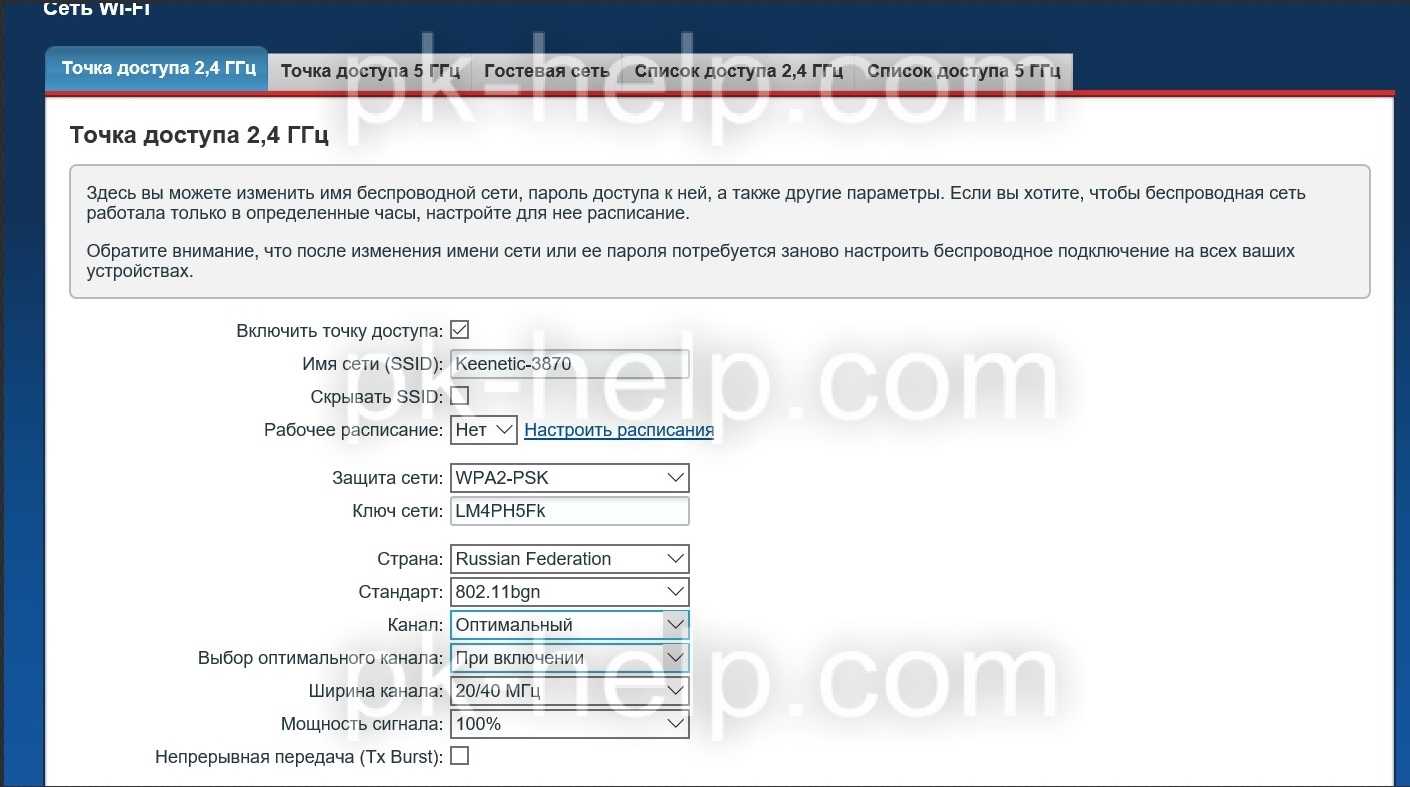Expand the Выбор оптимального канала dropdown
Screen dimensions: 1410x787
pyautogui.click(x=569, y=658)
